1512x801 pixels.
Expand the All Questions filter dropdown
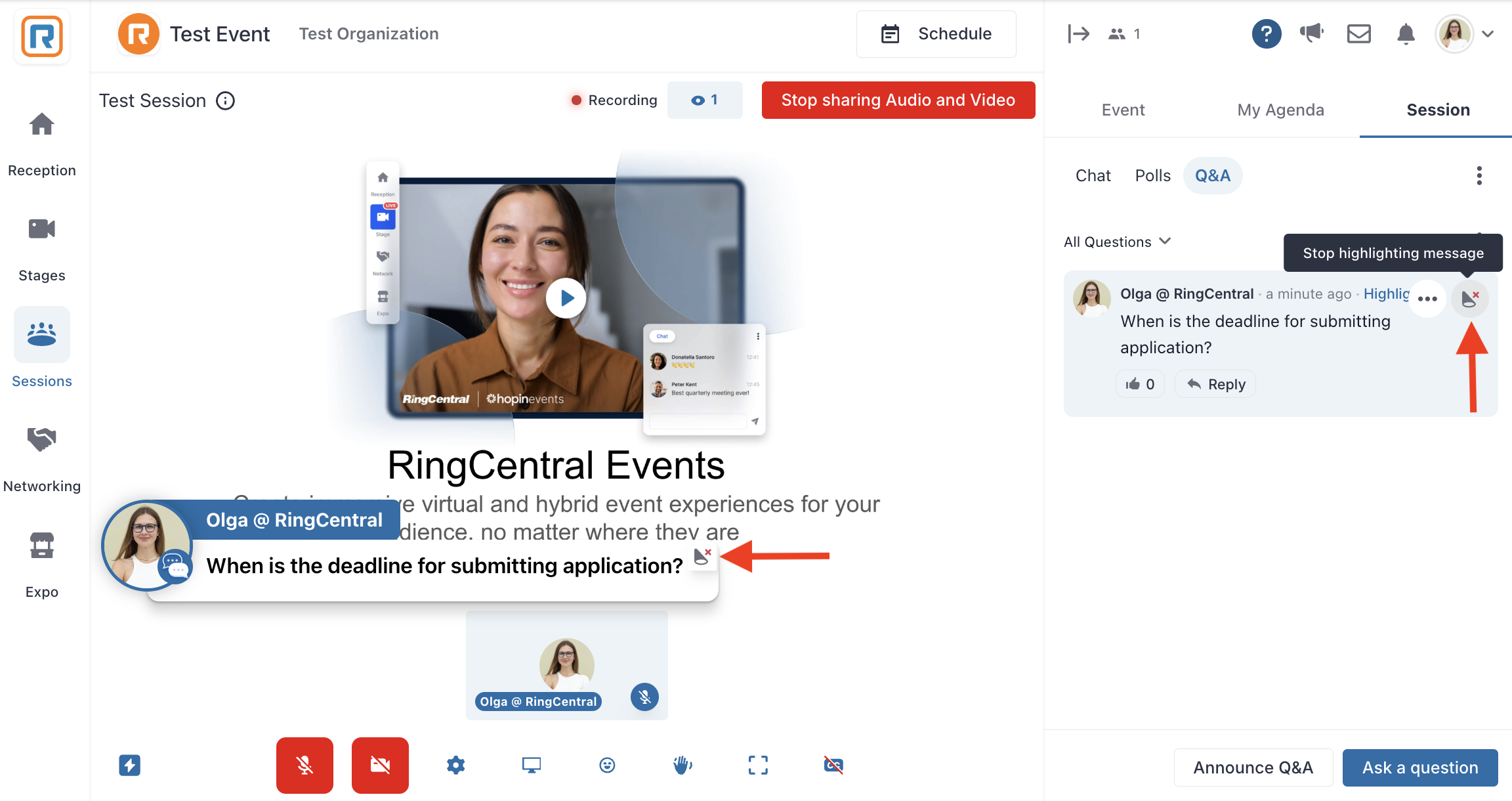coord(1117,242)
